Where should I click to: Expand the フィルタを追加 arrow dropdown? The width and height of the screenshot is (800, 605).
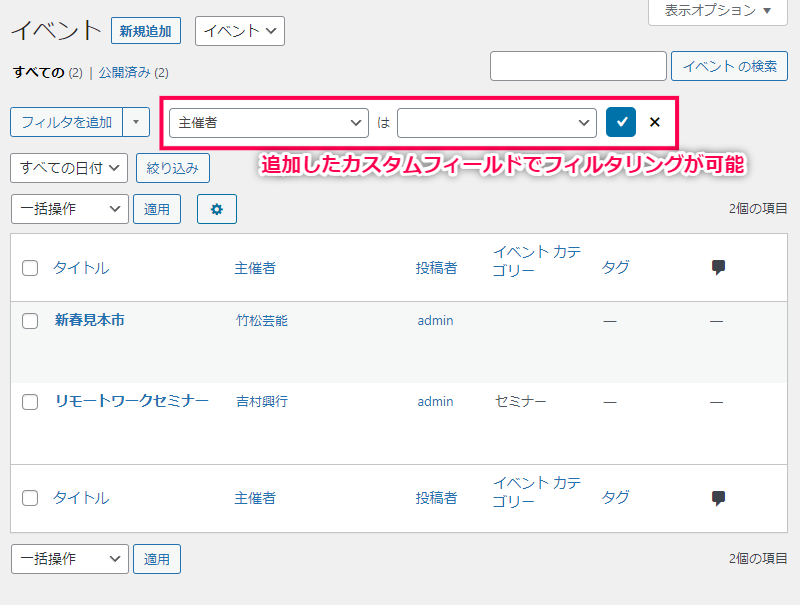pos(136,122)
